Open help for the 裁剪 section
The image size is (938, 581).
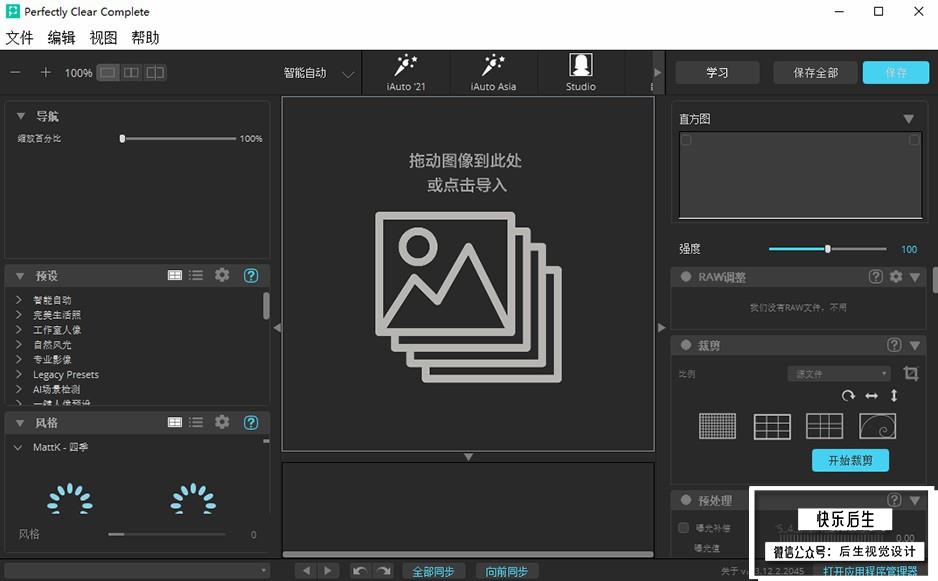pos(894,345)
